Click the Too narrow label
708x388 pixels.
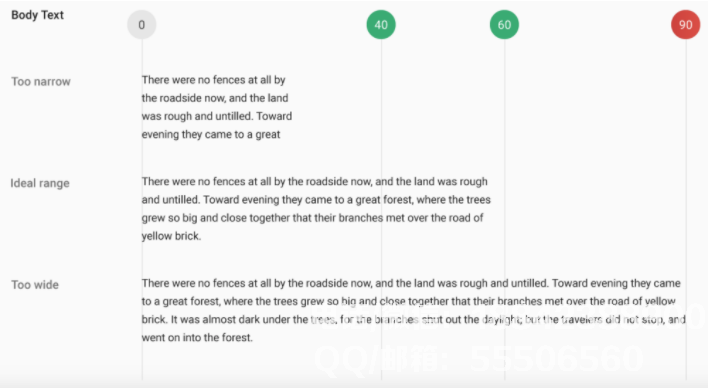pos(41,81)
